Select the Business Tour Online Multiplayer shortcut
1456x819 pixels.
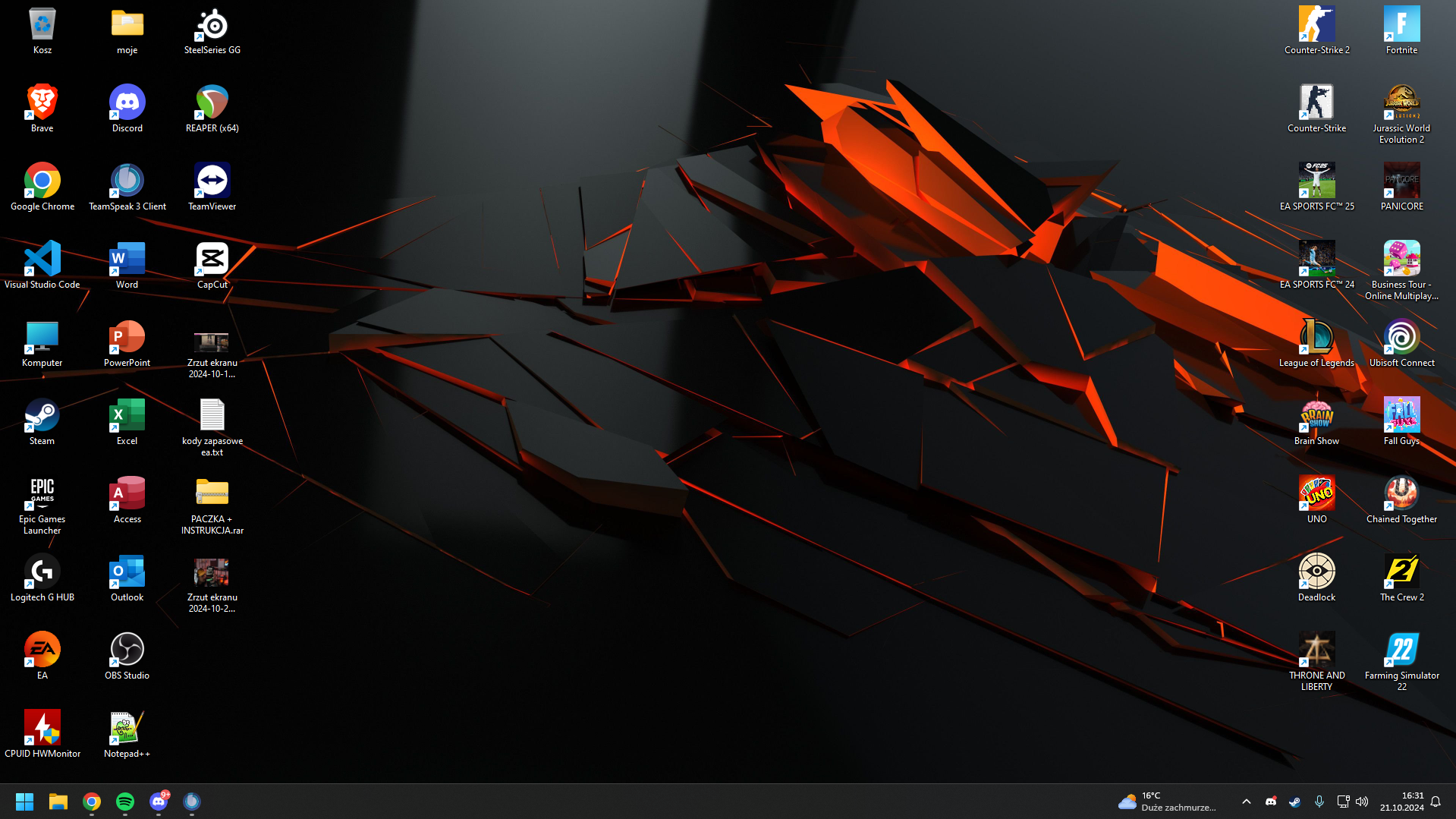point(1402,271)
